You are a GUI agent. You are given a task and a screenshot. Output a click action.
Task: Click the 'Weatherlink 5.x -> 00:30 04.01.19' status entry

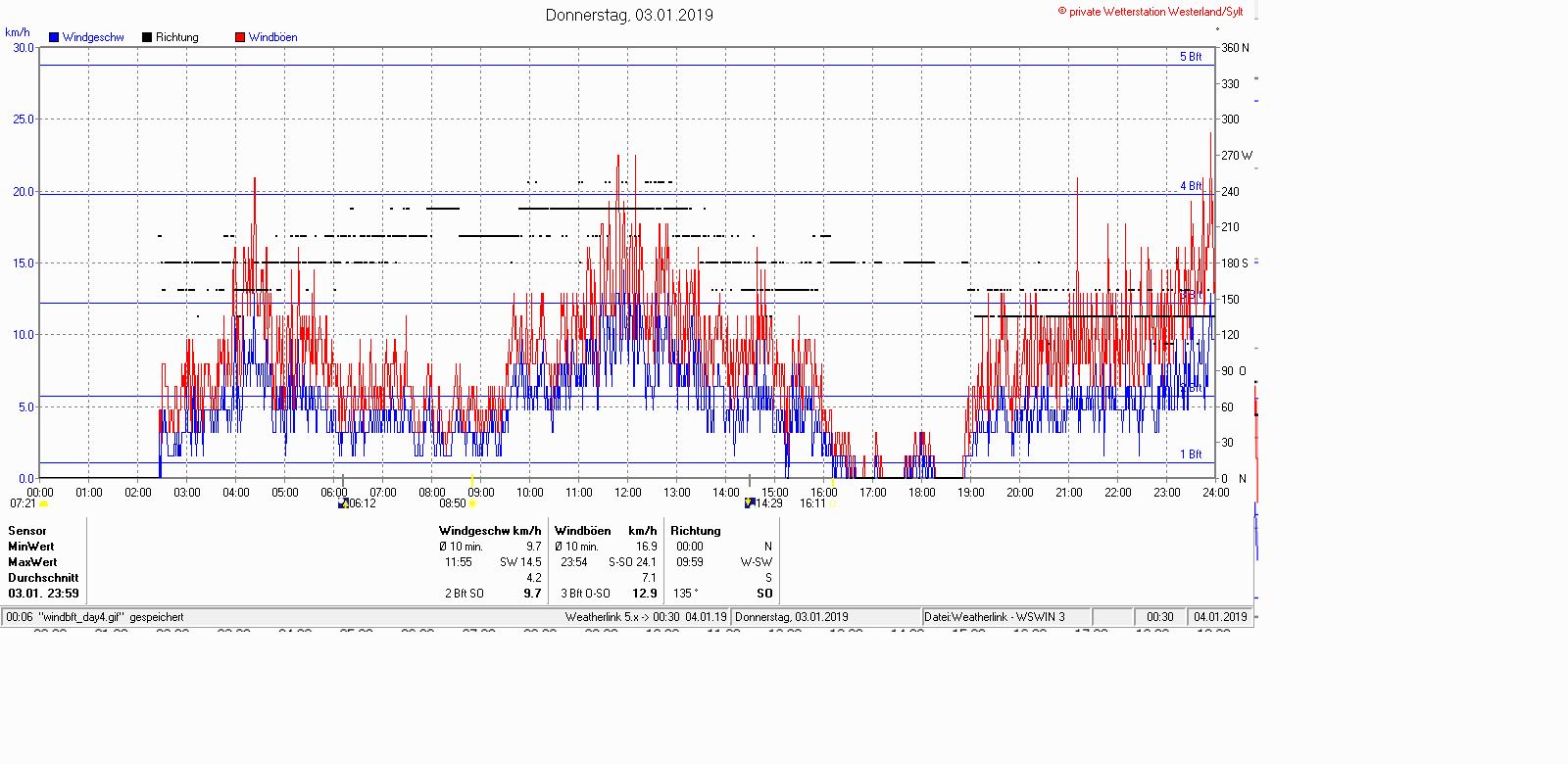click(x=646, y=617)
